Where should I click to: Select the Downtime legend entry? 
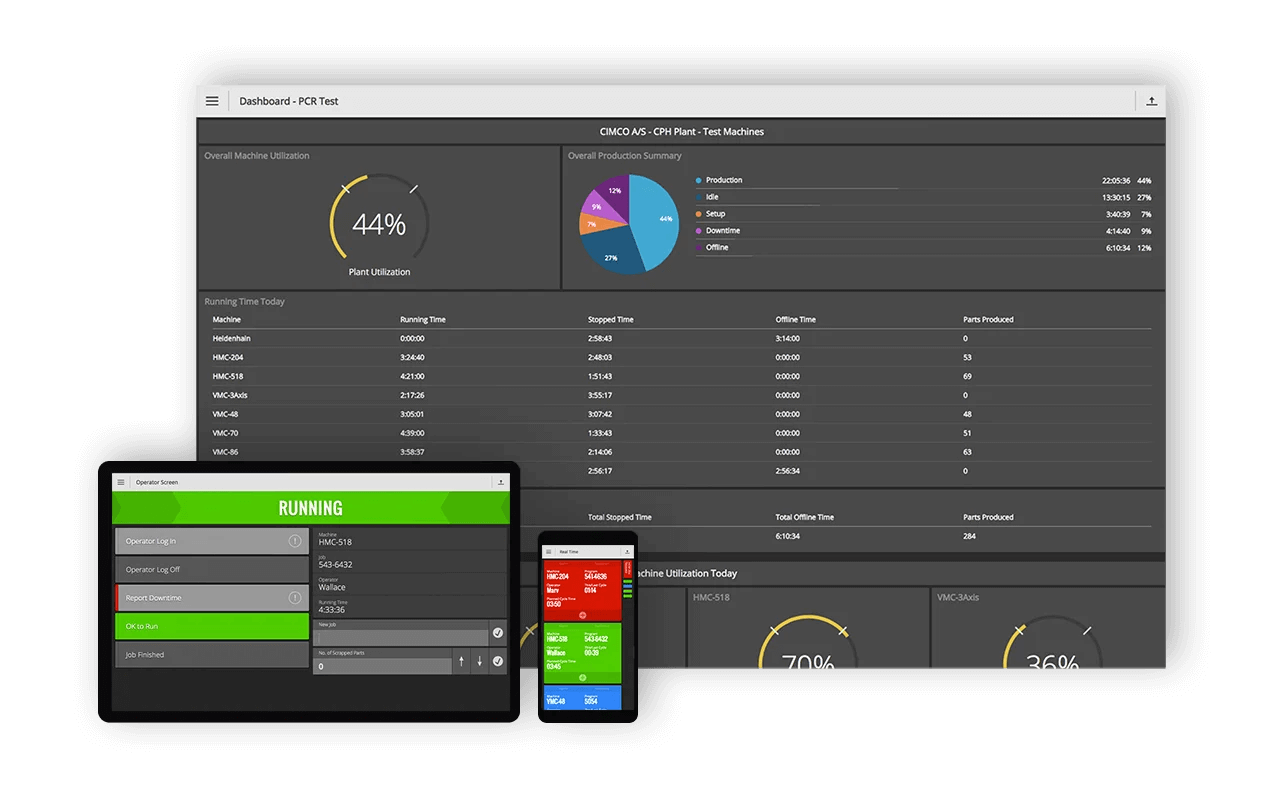pyautogui.click(x=722, y=231)
